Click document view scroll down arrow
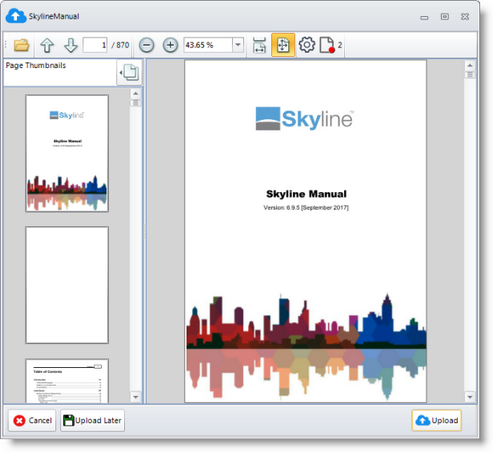 coord(470,397)
